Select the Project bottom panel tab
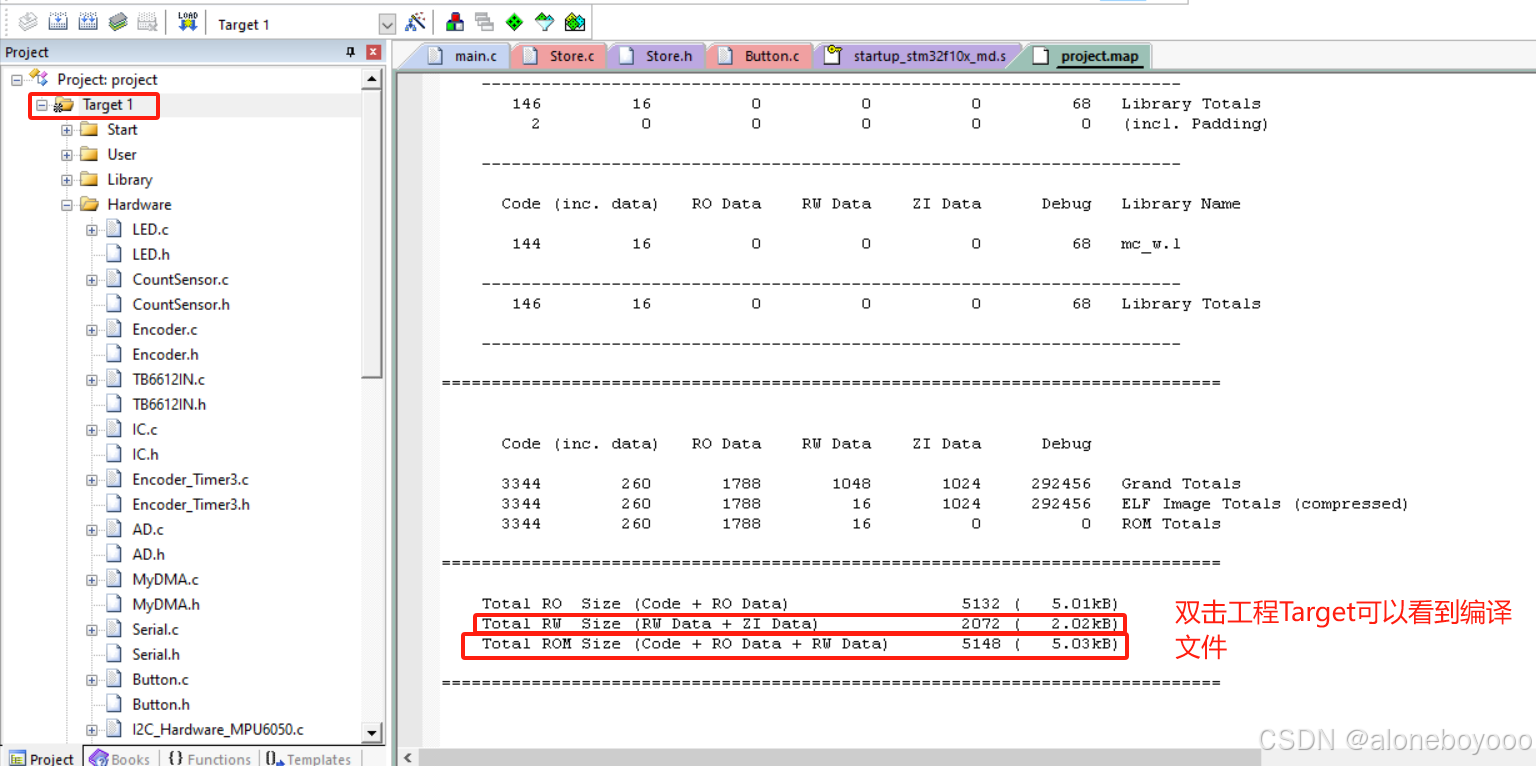The height and width of the screenshot is (766, 1536). [42, 758]
